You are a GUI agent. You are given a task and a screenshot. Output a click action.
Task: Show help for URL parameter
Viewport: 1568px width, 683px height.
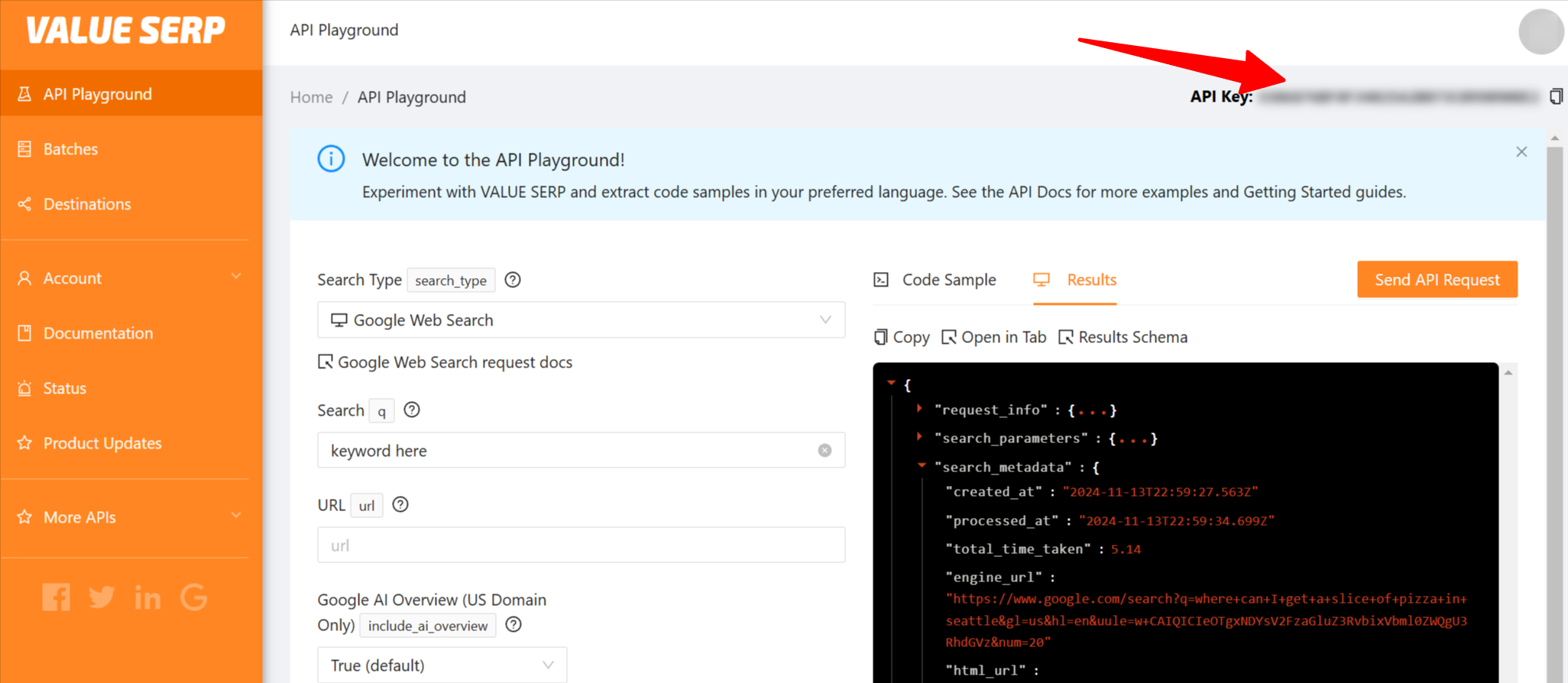400,504
